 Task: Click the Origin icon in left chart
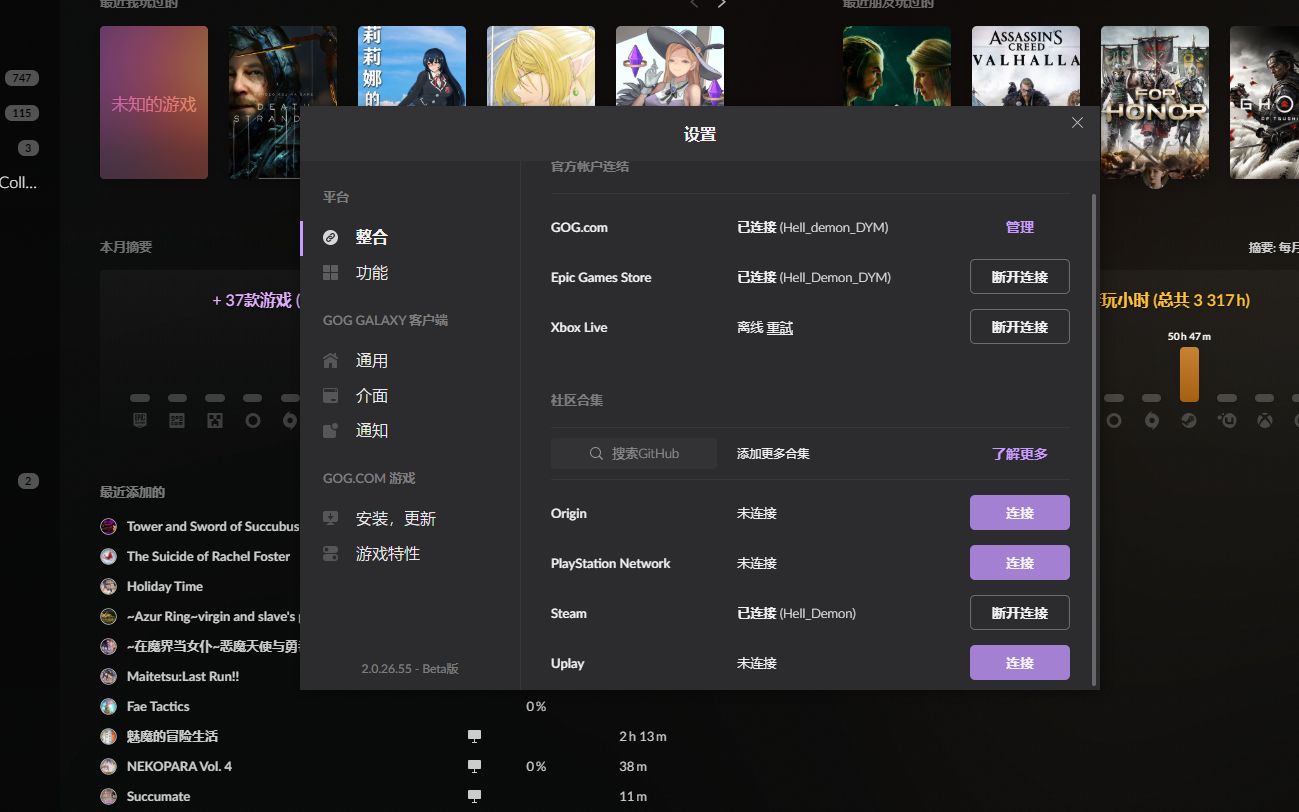pyautogui.click(x=290, y=421)
